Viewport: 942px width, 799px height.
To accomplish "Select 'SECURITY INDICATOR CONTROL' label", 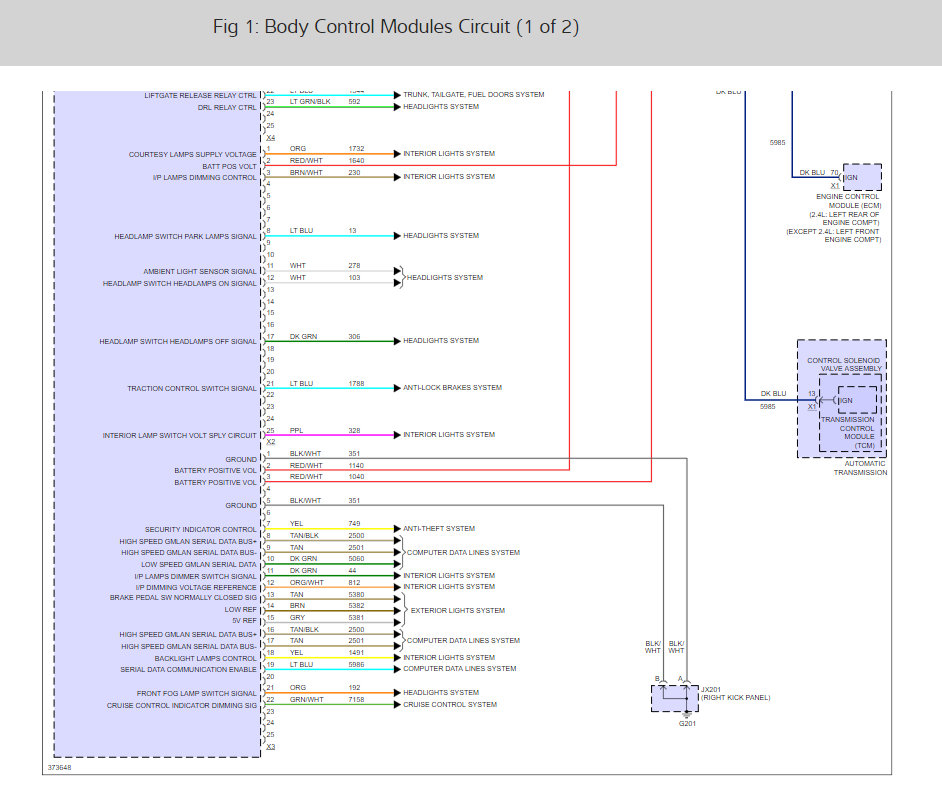I will pyautogui.click(x=200, y=530).
